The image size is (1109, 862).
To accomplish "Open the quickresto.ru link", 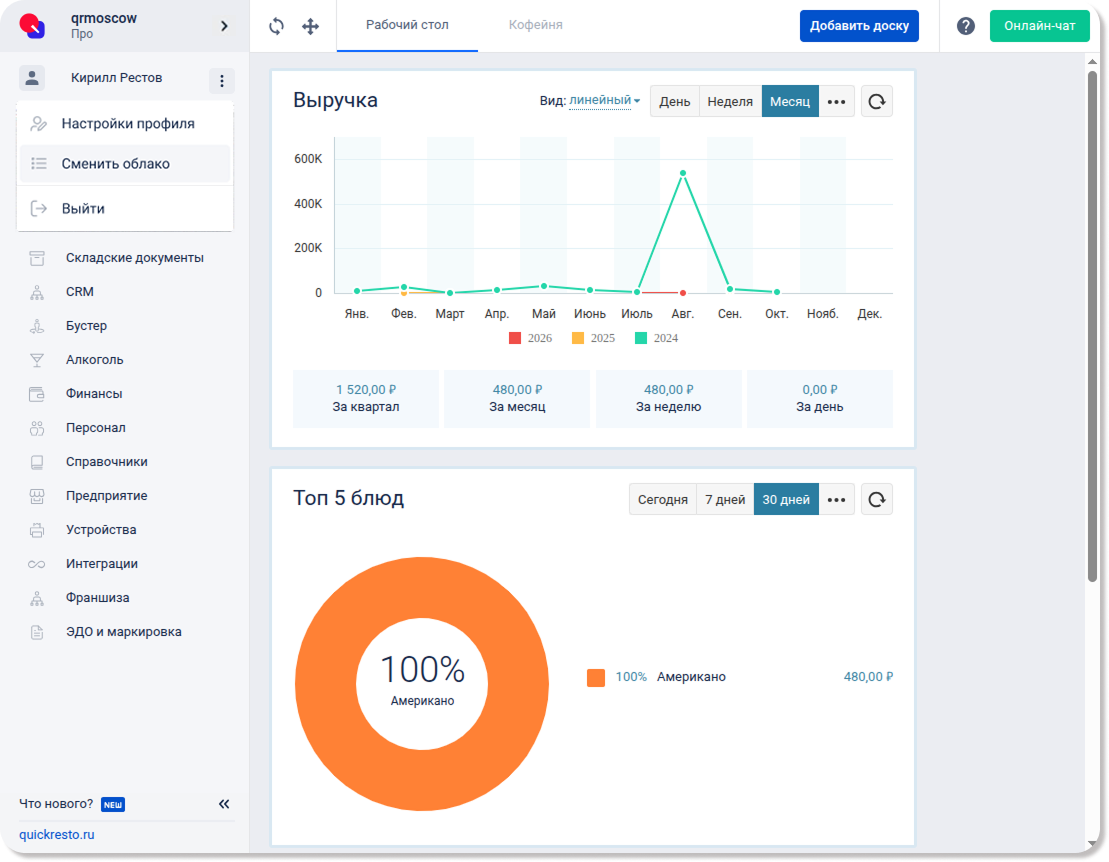I will (x=57, y=834).
